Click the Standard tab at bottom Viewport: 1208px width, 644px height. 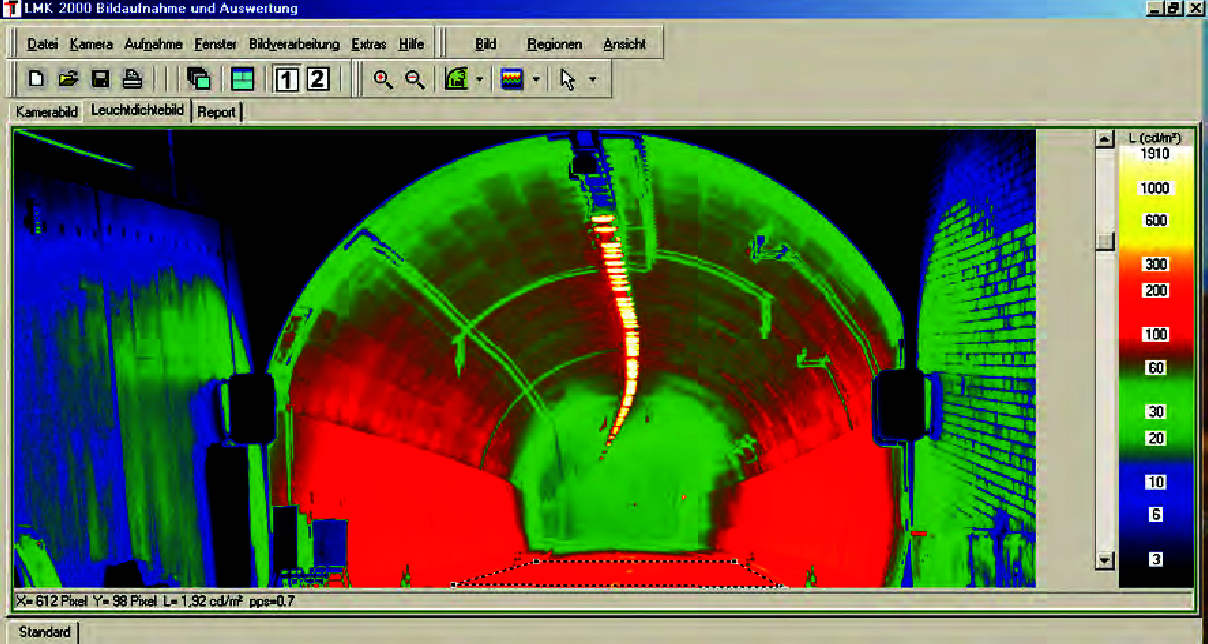(x=45, y=632)
